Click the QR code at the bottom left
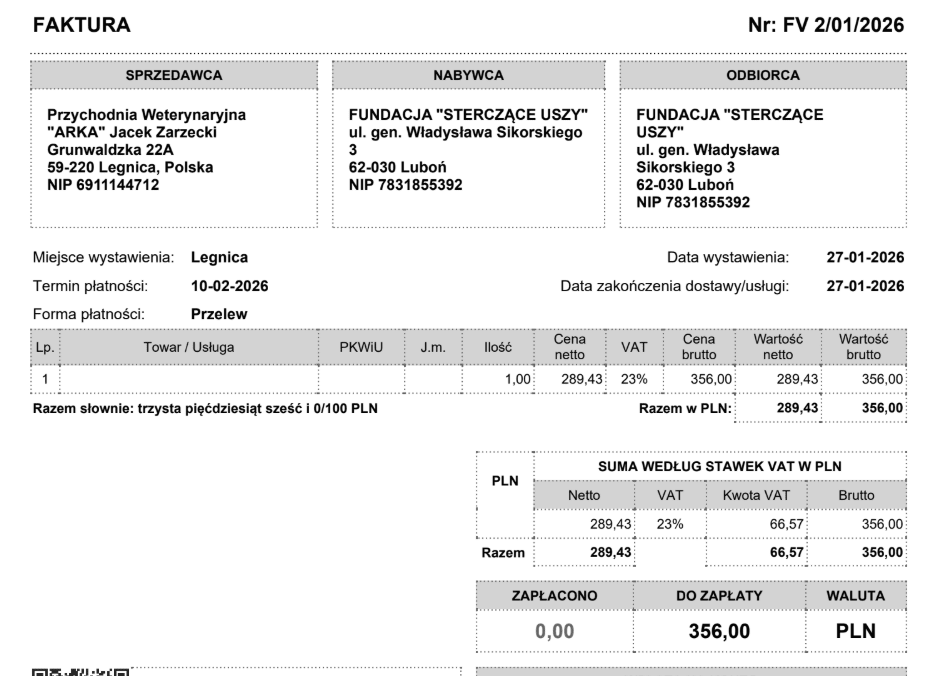The width and height of the screenshot is (951, 676). [x=80, y=672]
